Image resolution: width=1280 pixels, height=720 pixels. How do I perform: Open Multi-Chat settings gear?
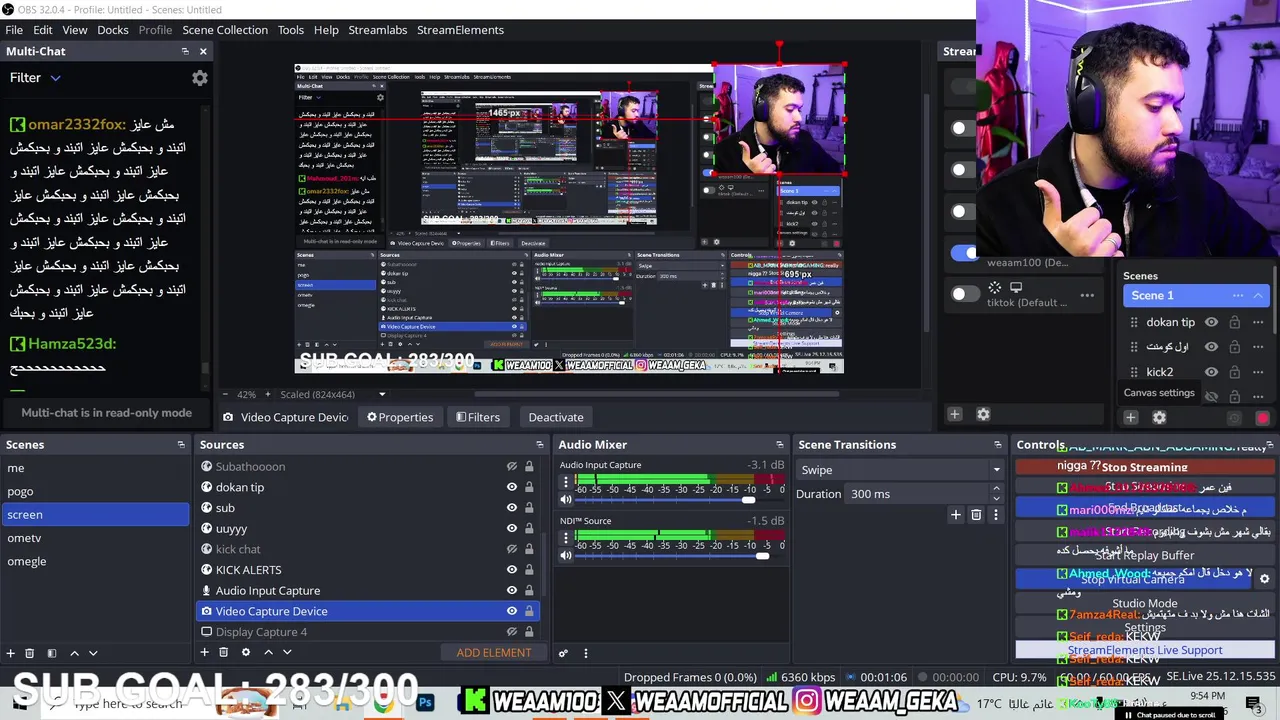click(200, 78)
